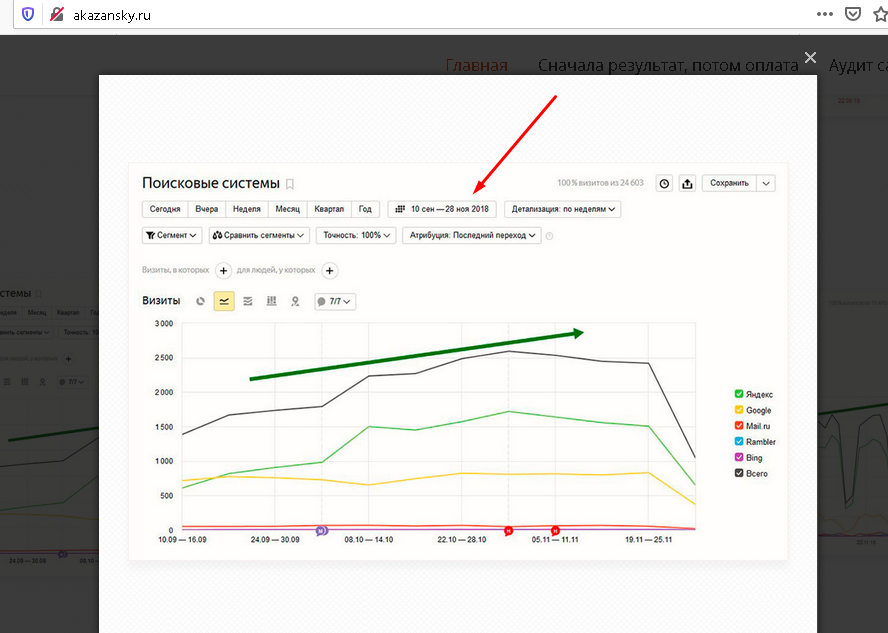Image resolution: width=888 pixels, height=633 pixels.
Task: Save page to Pocket icon
Action: (x=853, y=14)
